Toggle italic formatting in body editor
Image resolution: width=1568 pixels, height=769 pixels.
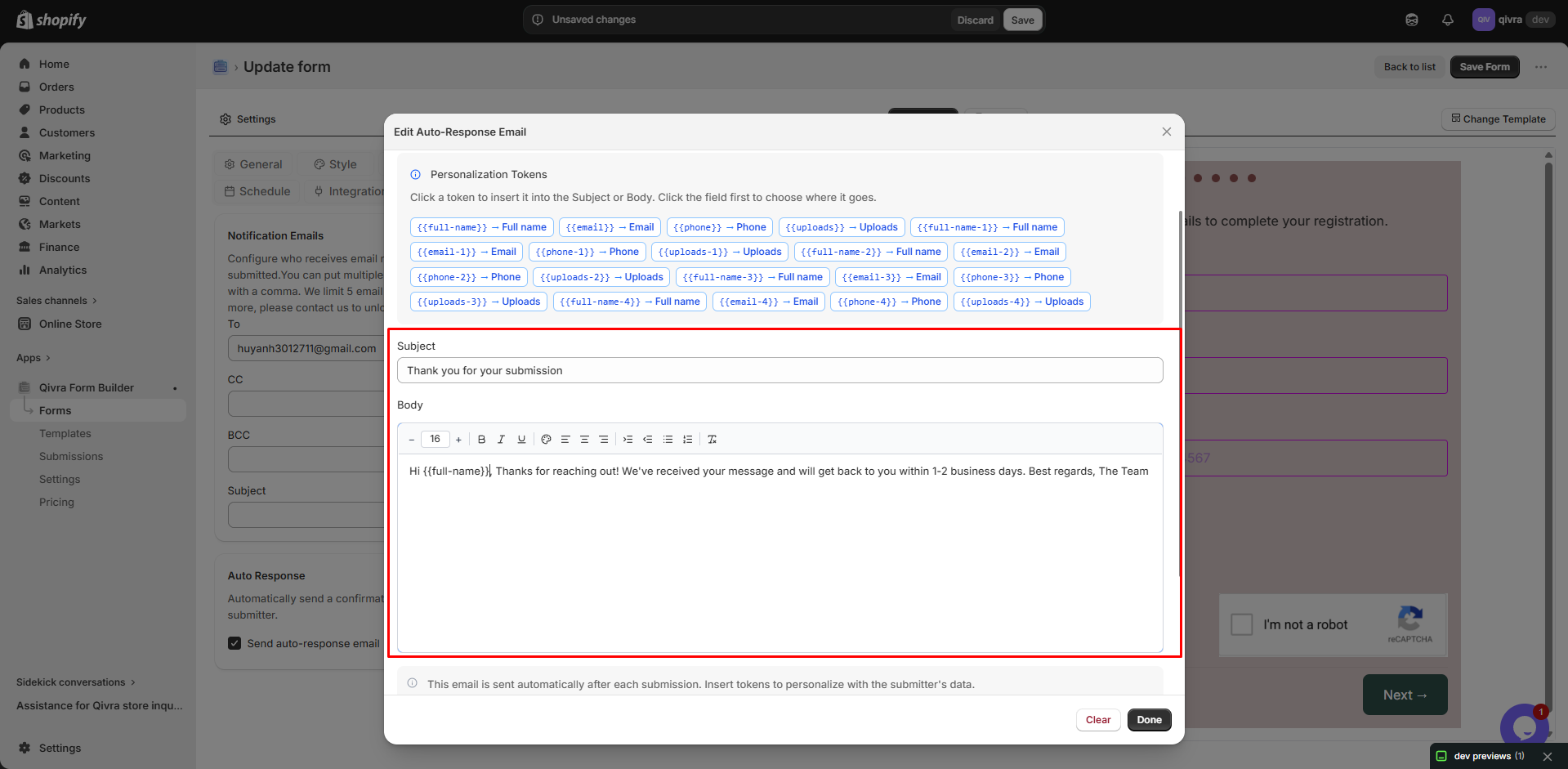pos(501,440)
